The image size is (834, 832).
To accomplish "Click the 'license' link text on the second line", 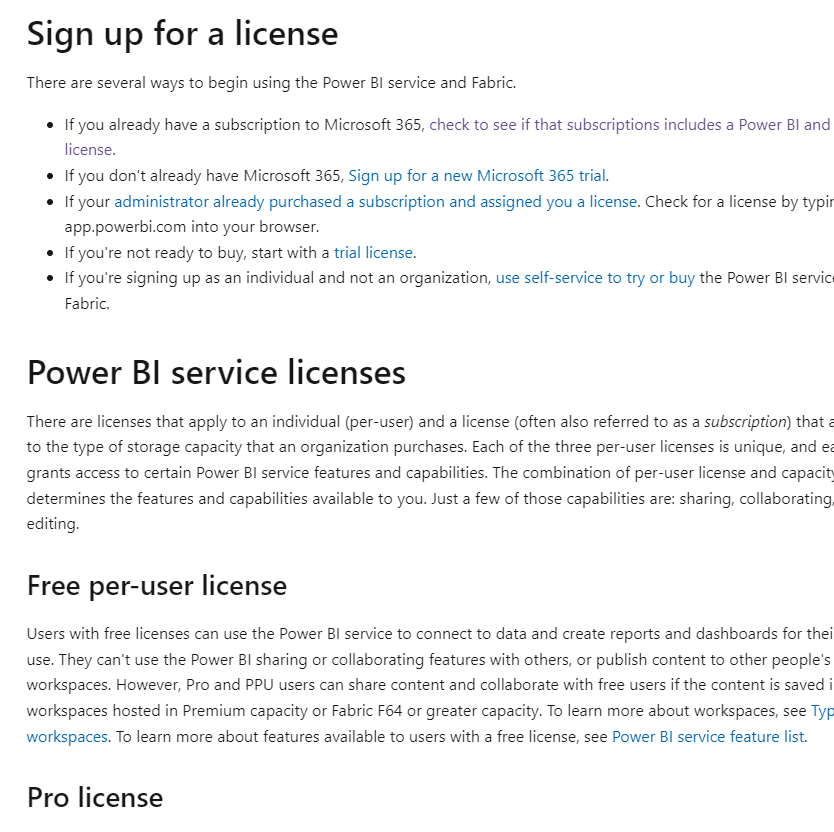I will [84, 149].
